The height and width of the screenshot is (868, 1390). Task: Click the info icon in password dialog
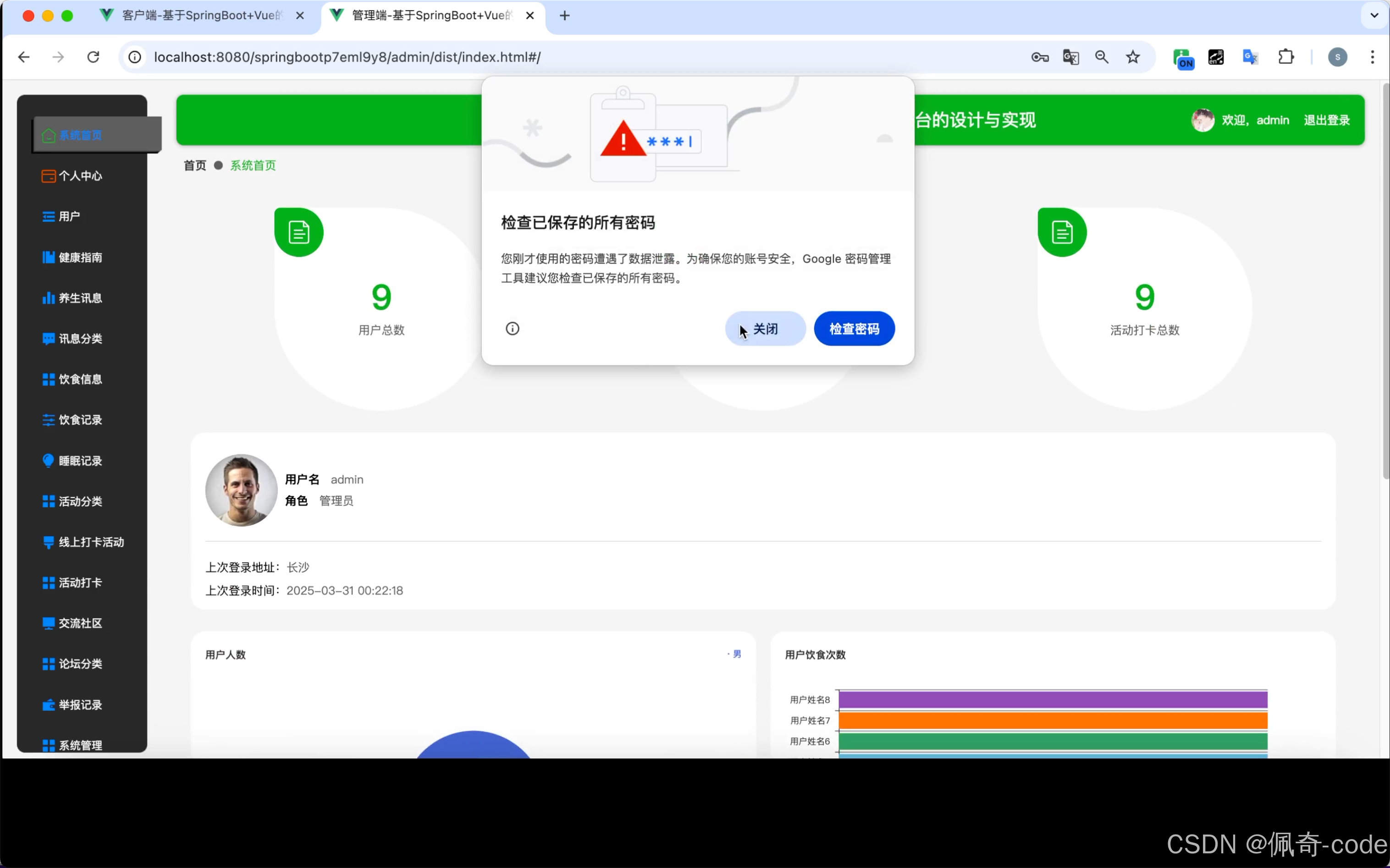pos(512,329)
